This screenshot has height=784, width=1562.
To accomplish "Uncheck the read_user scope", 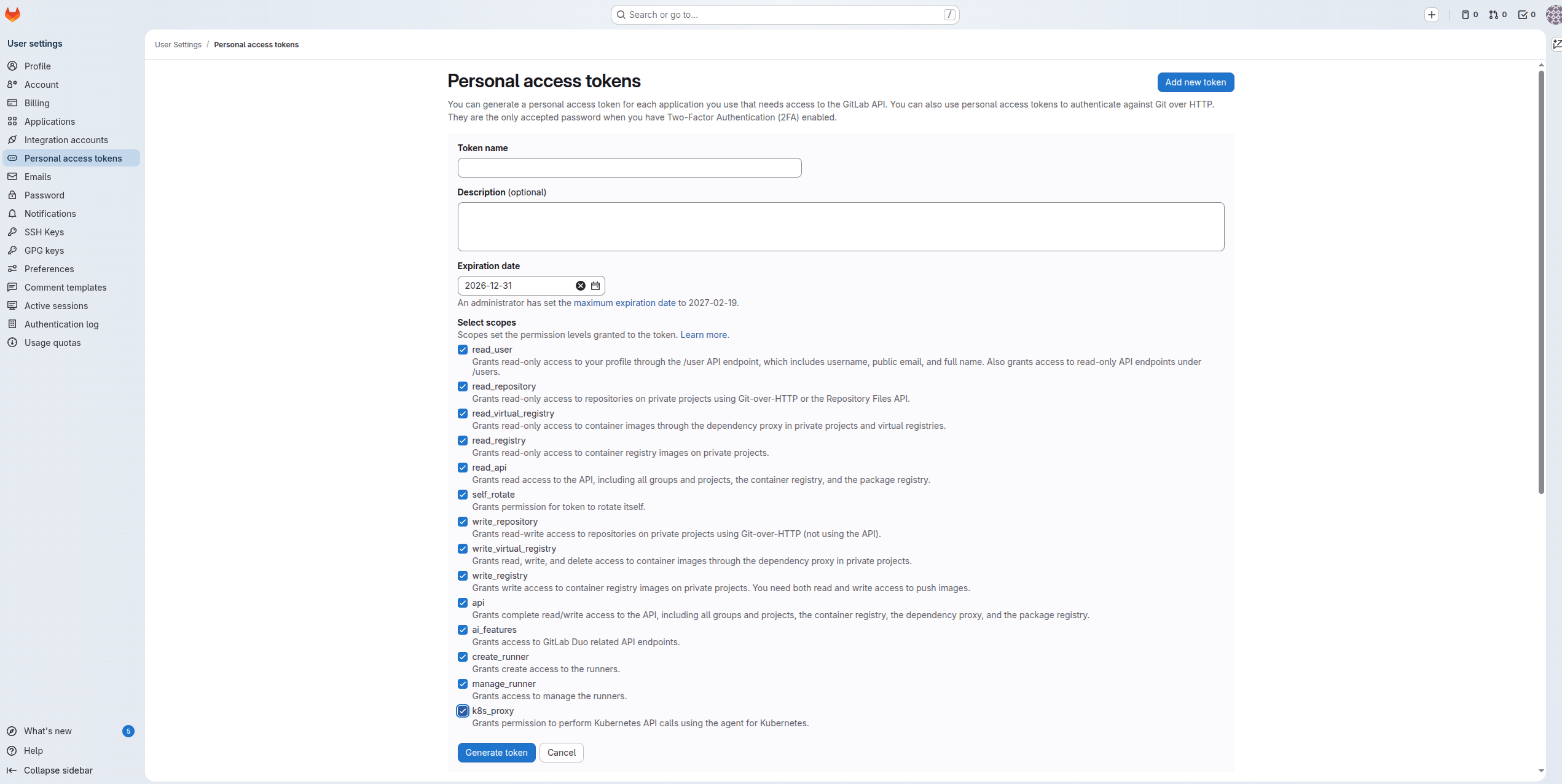I will pos(463,350).
